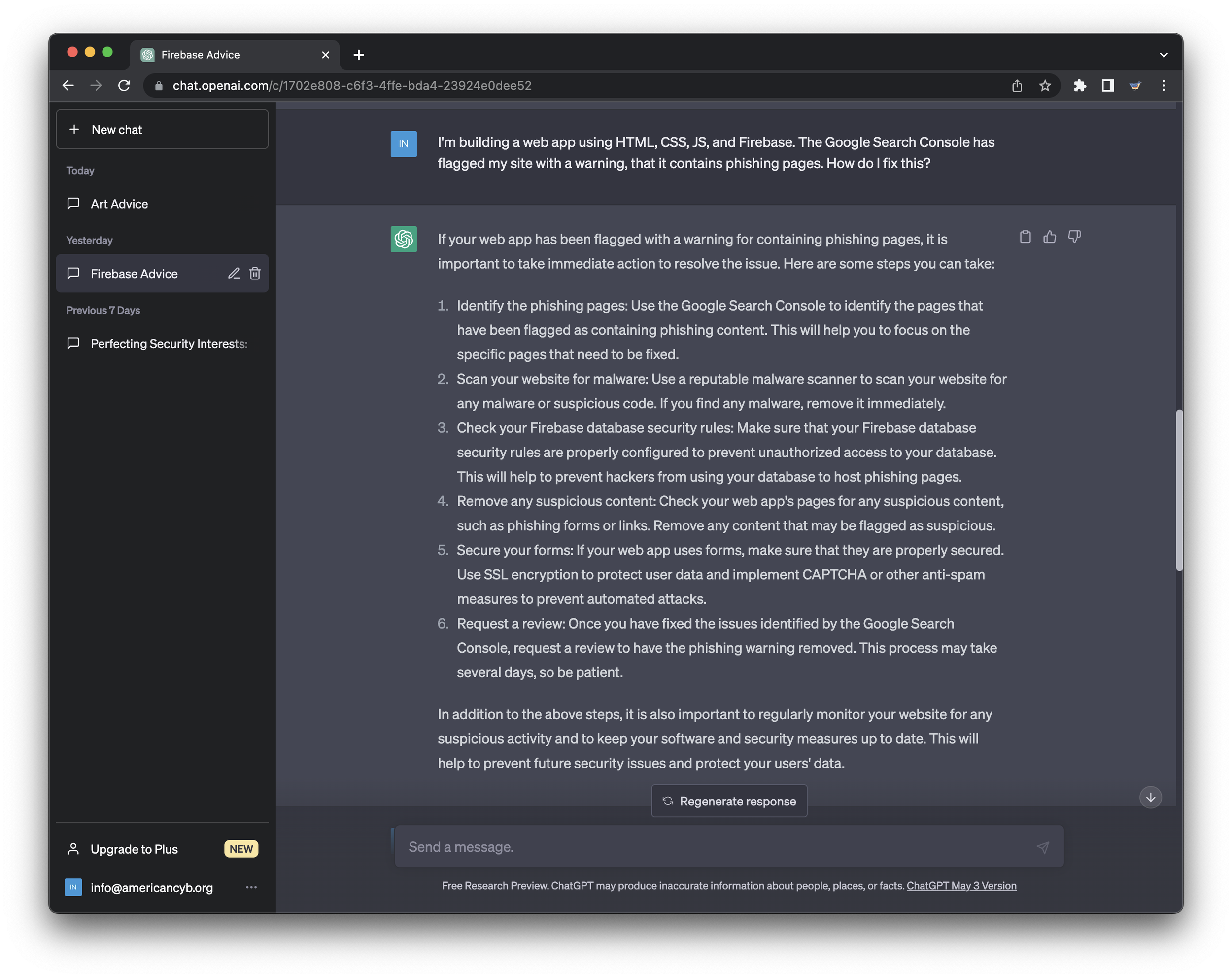Open account options three-dots menu
The height and width of the screenshot is (978, 1232).
coord(251,887)
